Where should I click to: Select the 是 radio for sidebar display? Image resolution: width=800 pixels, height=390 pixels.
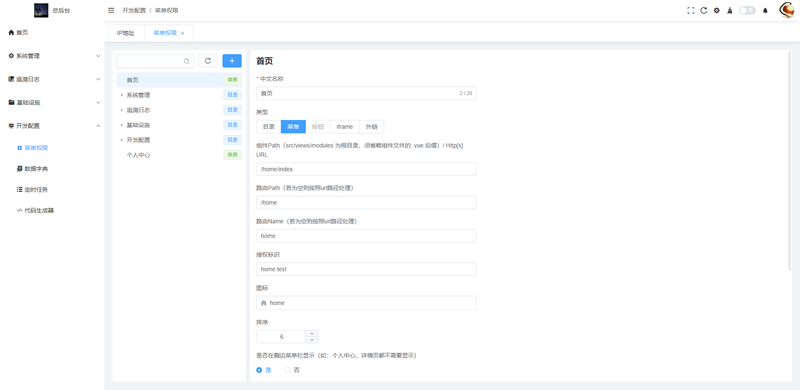[263, 370]
